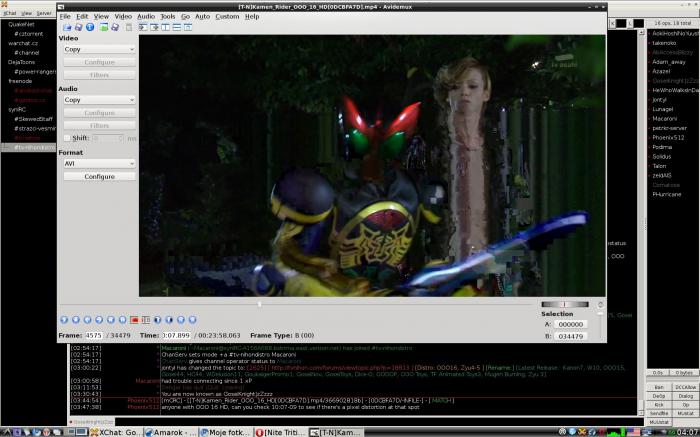Viewport: 700px width, 437px height.
Task: Click the gray jog wheel slider
Action: coord(565,304)
